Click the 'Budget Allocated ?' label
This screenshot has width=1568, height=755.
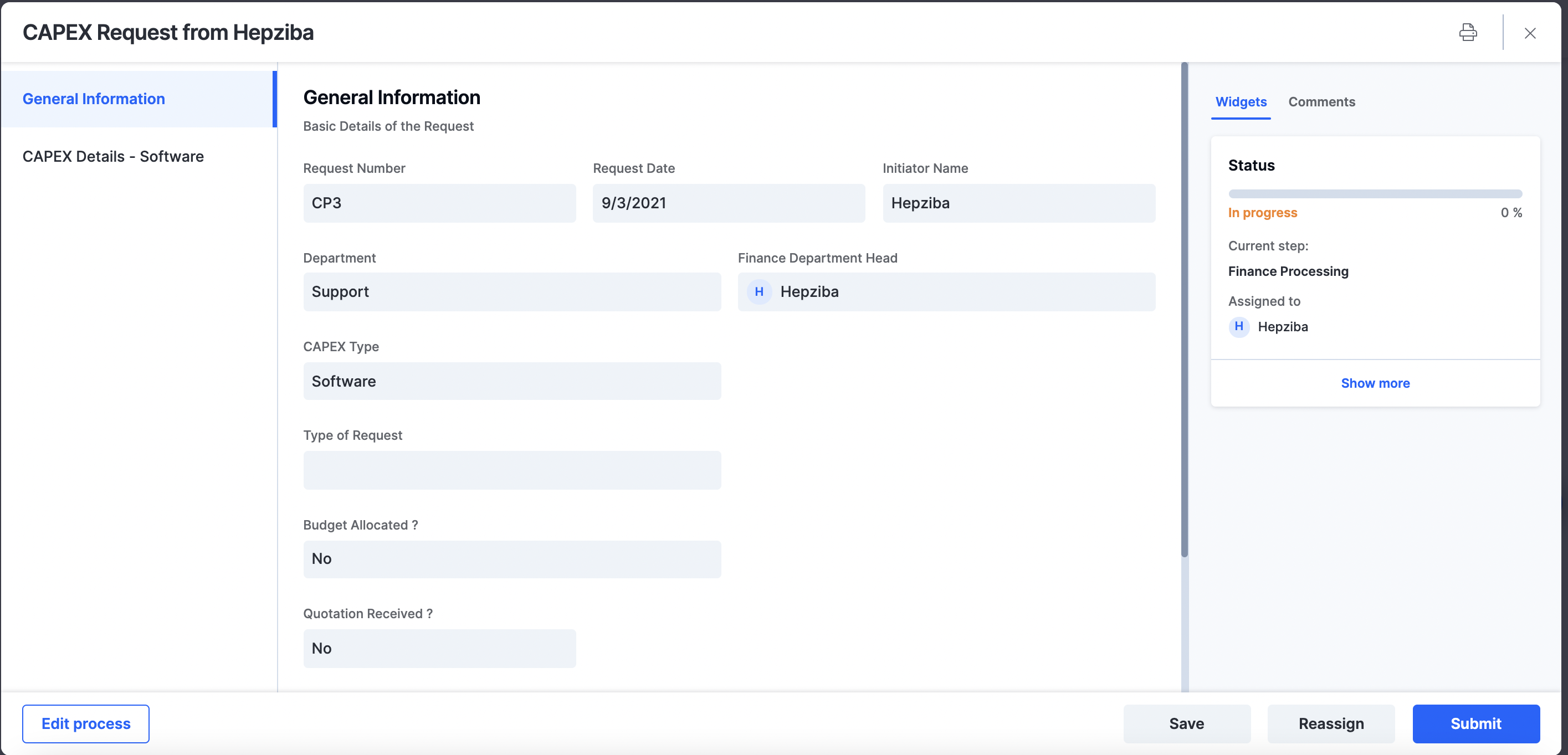click(x=360, y=525)
